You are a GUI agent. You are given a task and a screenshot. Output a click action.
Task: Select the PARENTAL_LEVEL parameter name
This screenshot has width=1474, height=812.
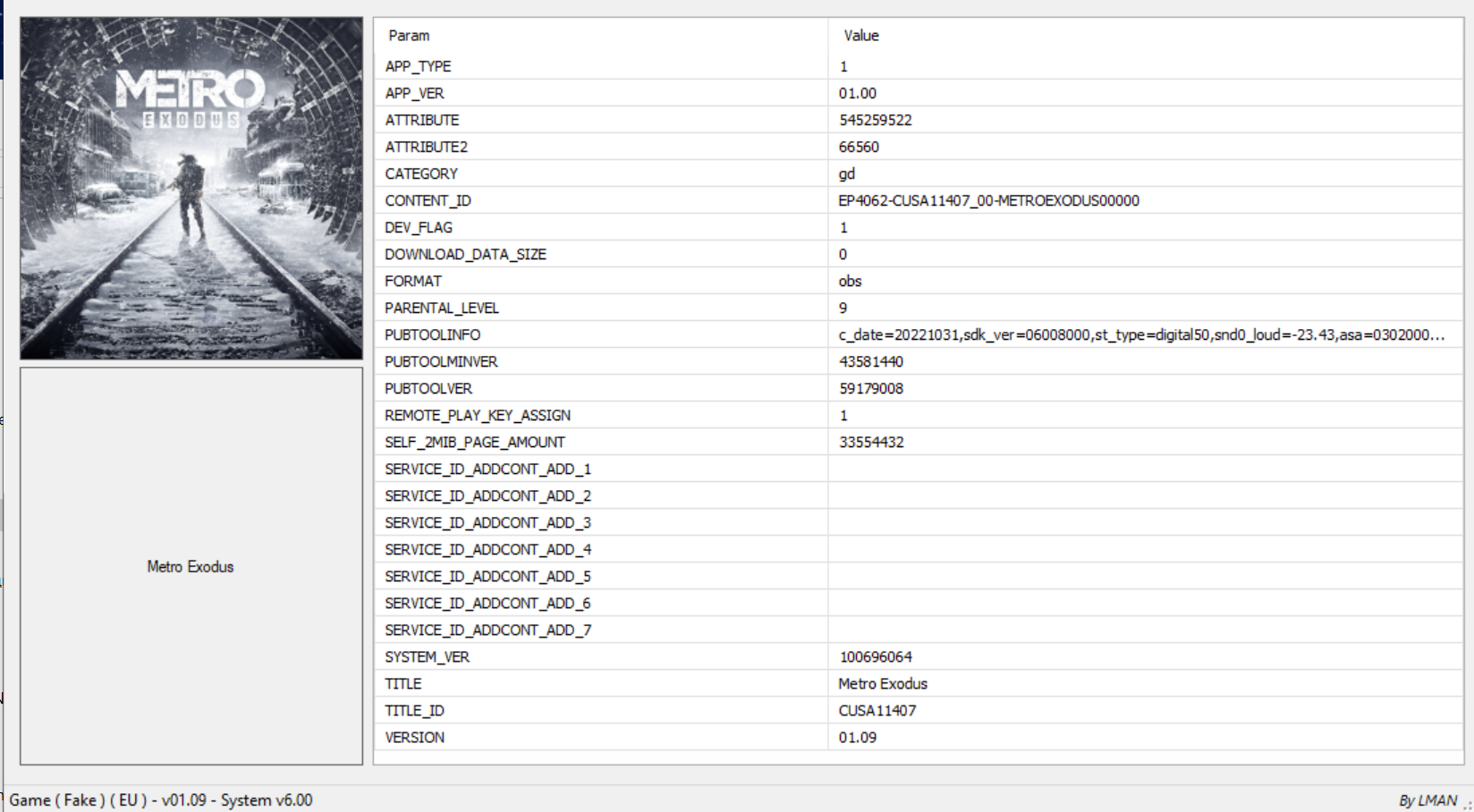point(442,308)
